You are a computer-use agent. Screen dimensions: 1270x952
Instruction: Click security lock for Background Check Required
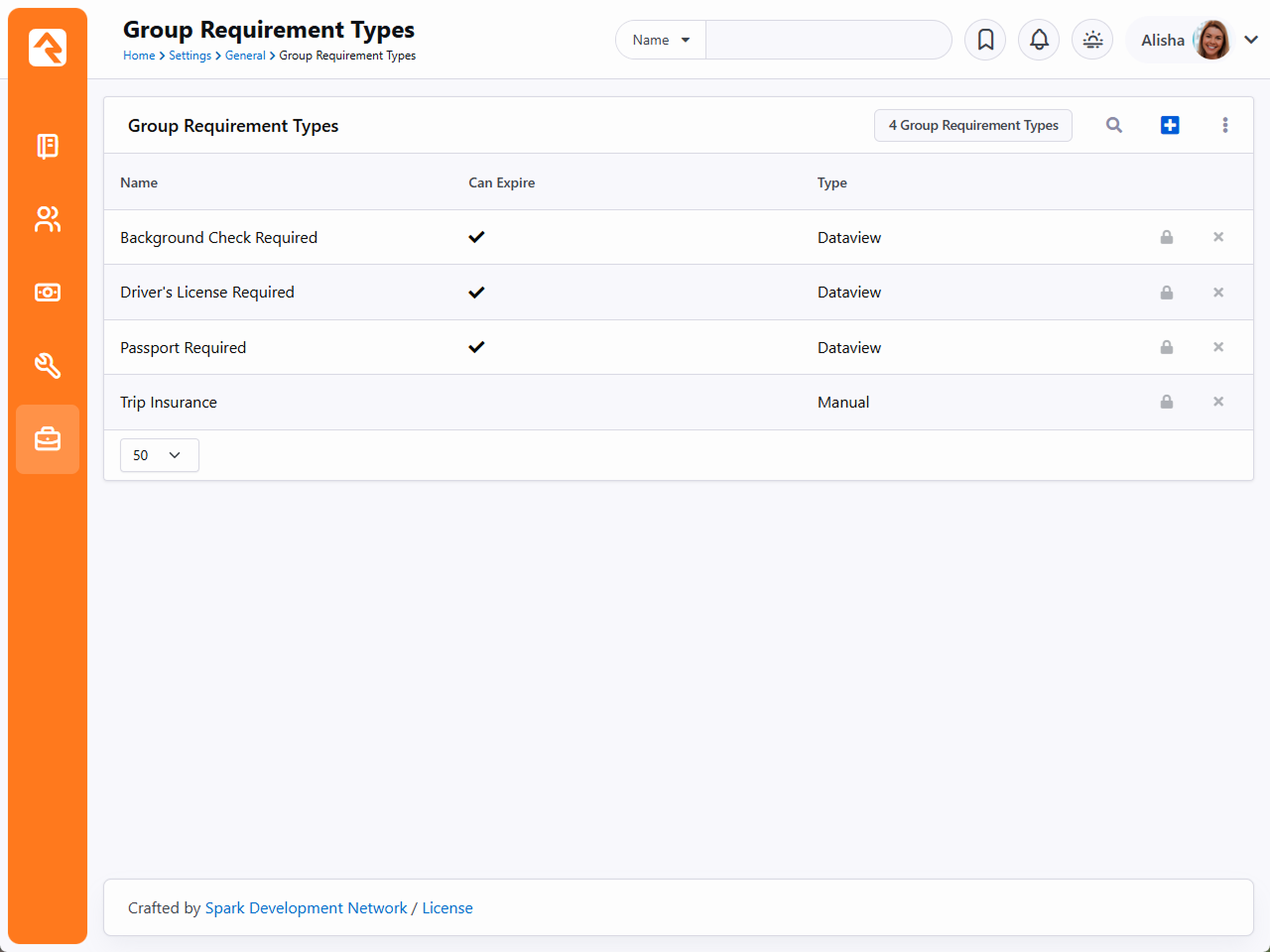pos(1167,237)
